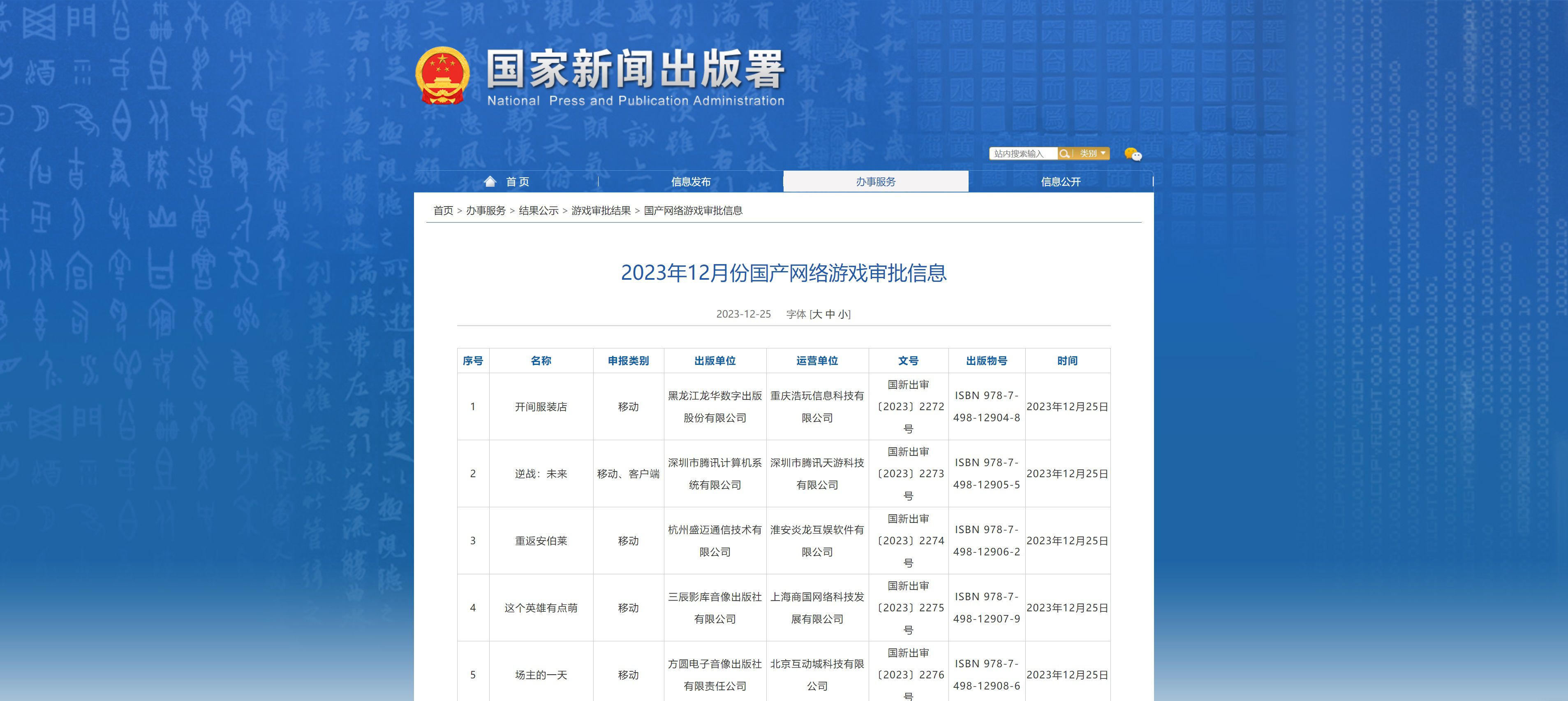Click operator 北京互动城科技有限公司
Viewport: 1568px width, 701px height.
[x=817, y=675]
